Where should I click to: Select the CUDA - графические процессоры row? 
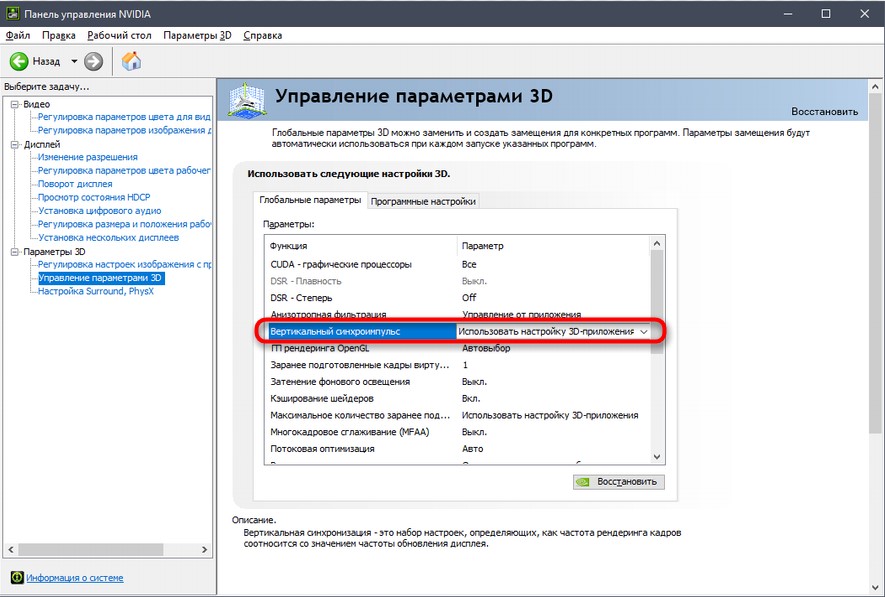coord(457,264)
